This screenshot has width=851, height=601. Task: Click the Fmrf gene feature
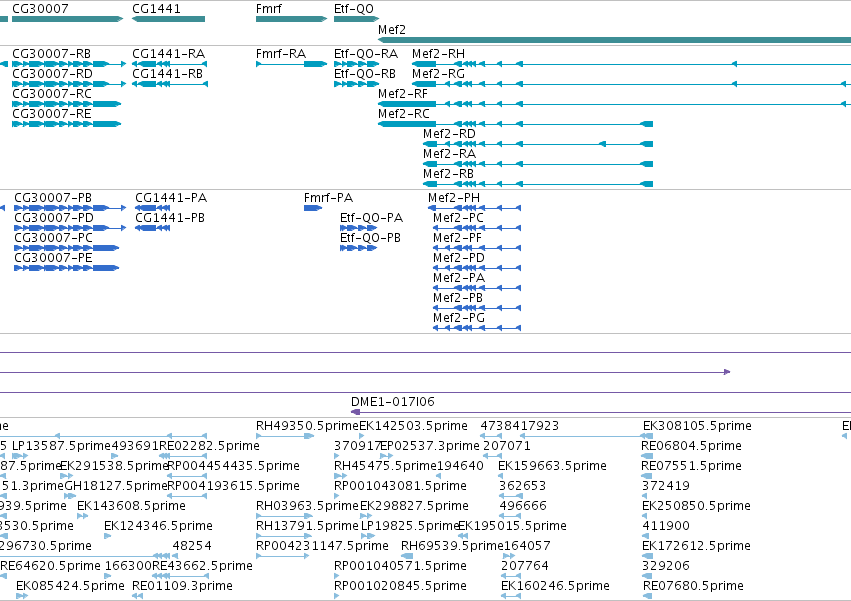(x=291, y=19)
